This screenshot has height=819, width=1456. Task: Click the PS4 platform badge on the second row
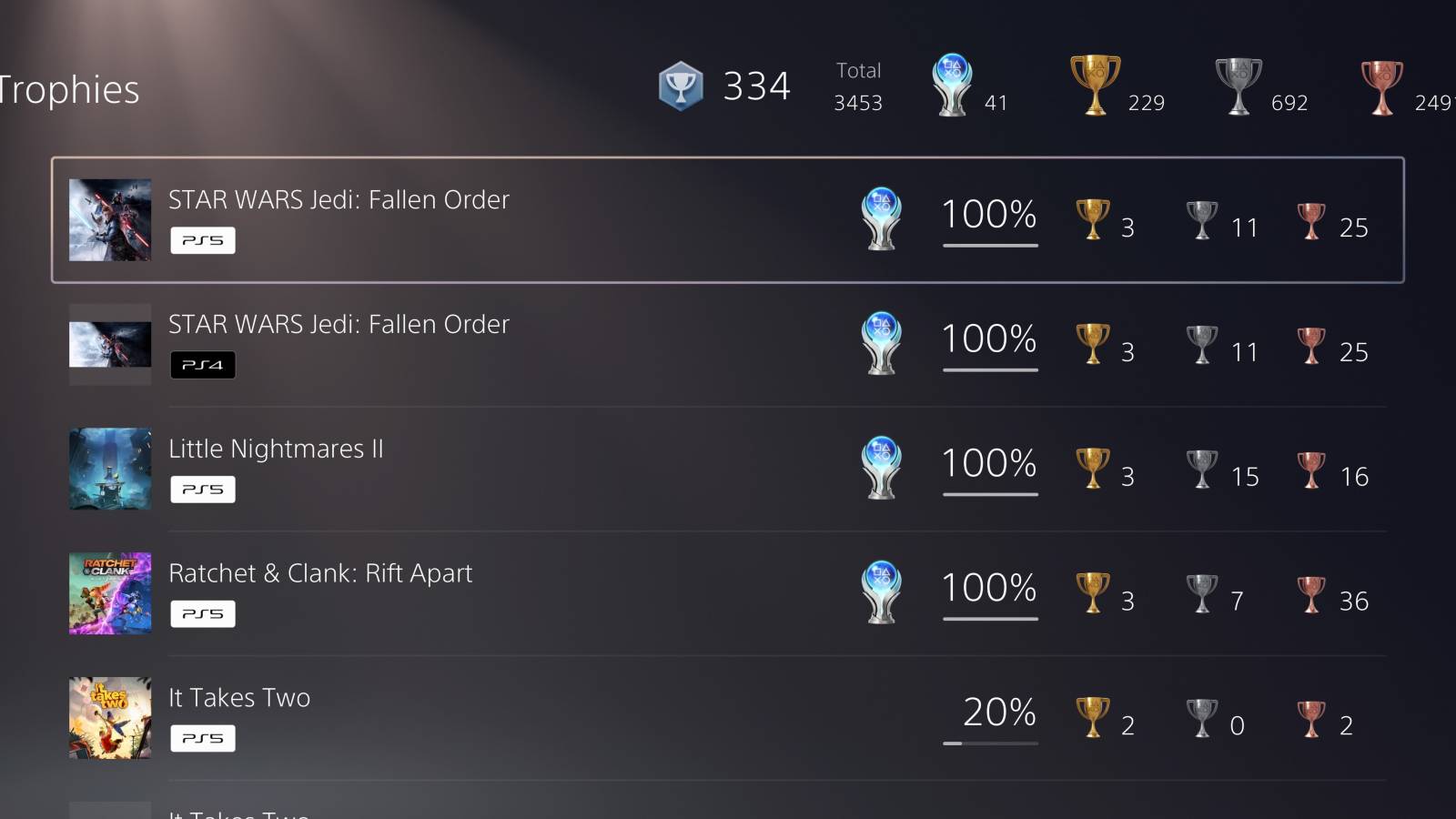click(203, 364)
